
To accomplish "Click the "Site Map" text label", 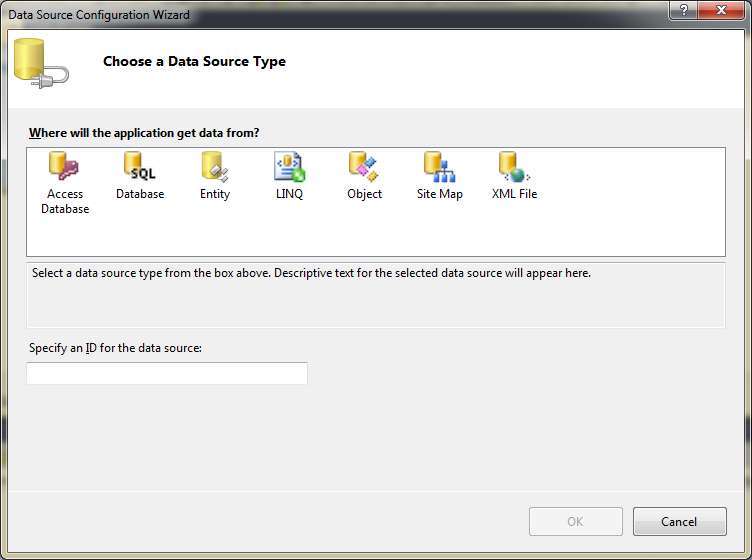I will pyautogui.click(x=440, y=194).
